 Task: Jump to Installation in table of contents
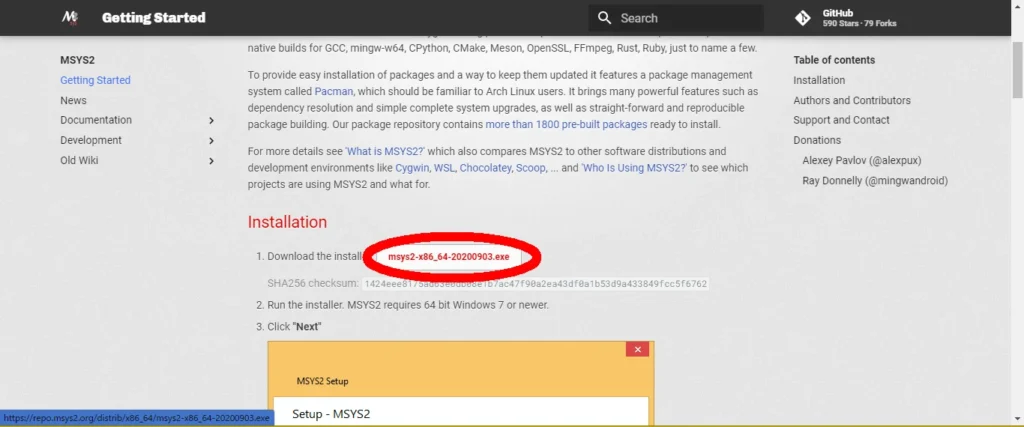[819, 80]
